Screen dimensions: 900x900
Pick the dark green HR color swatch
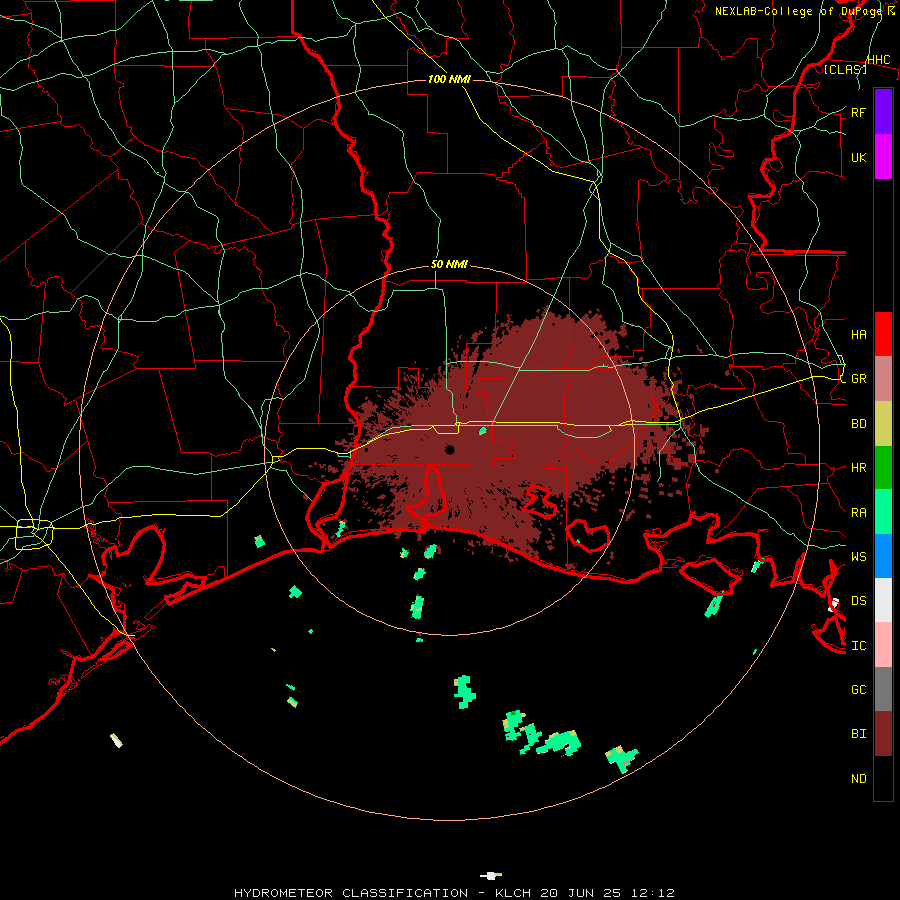883,468
